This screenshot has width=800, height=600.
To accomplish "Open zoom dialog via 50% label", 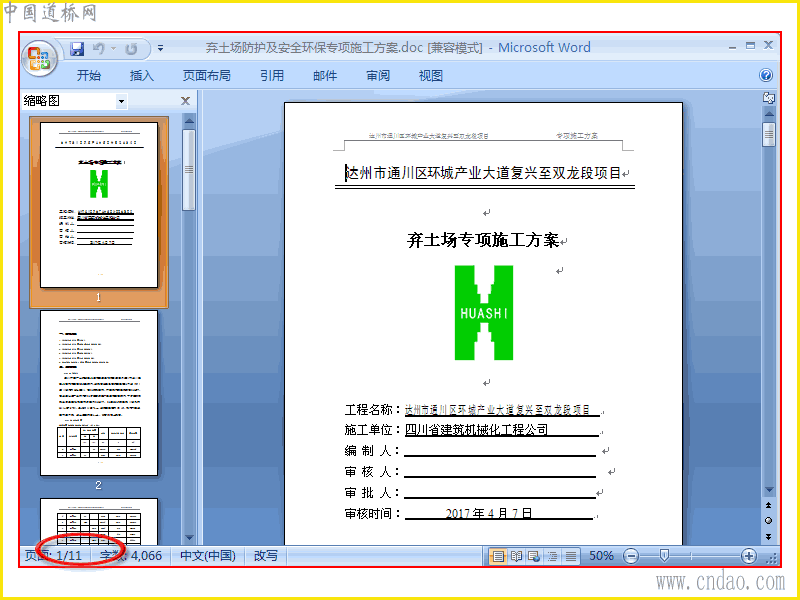I will coord(601,556).
